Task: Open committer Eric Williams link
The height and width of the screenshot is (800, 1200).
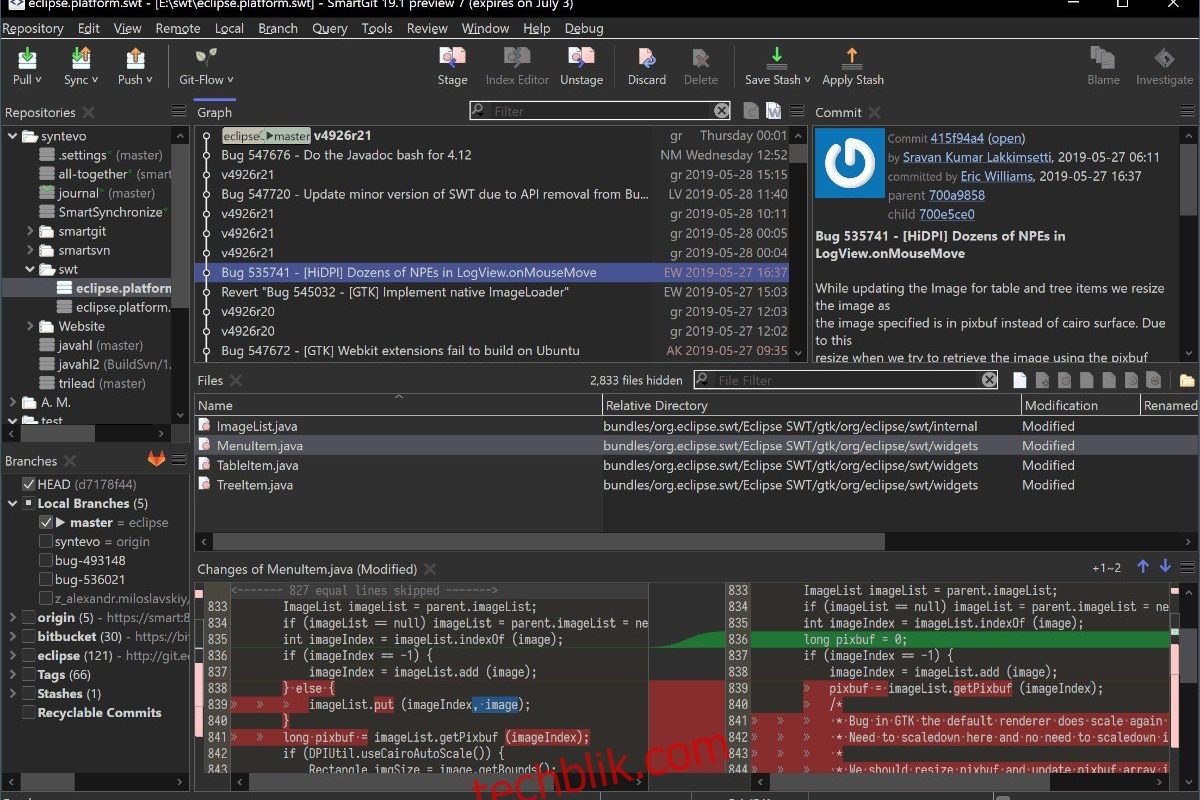Action: [997, 176]
